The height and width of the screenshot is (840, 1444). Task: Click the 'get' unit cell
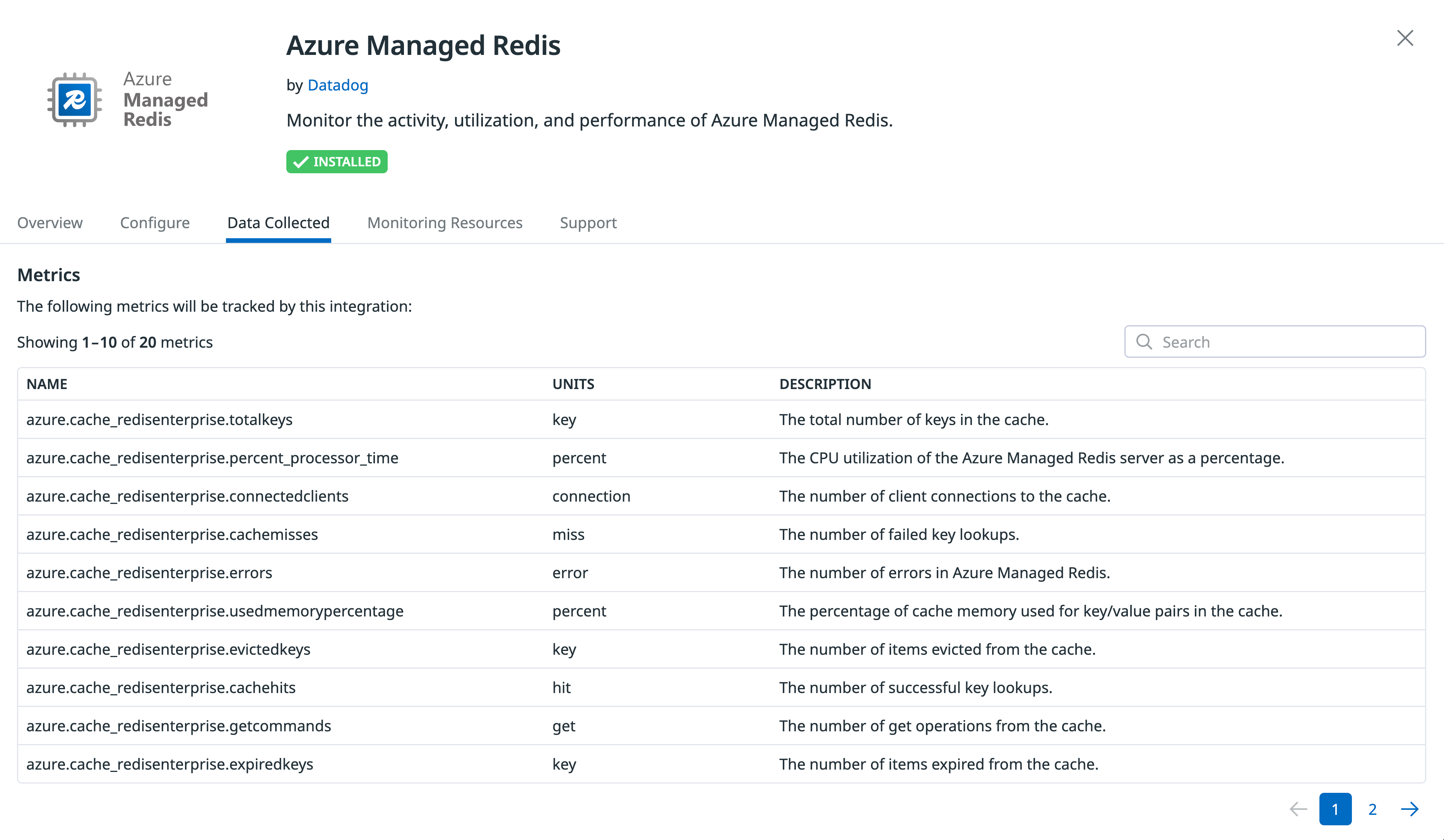point(564,726)
